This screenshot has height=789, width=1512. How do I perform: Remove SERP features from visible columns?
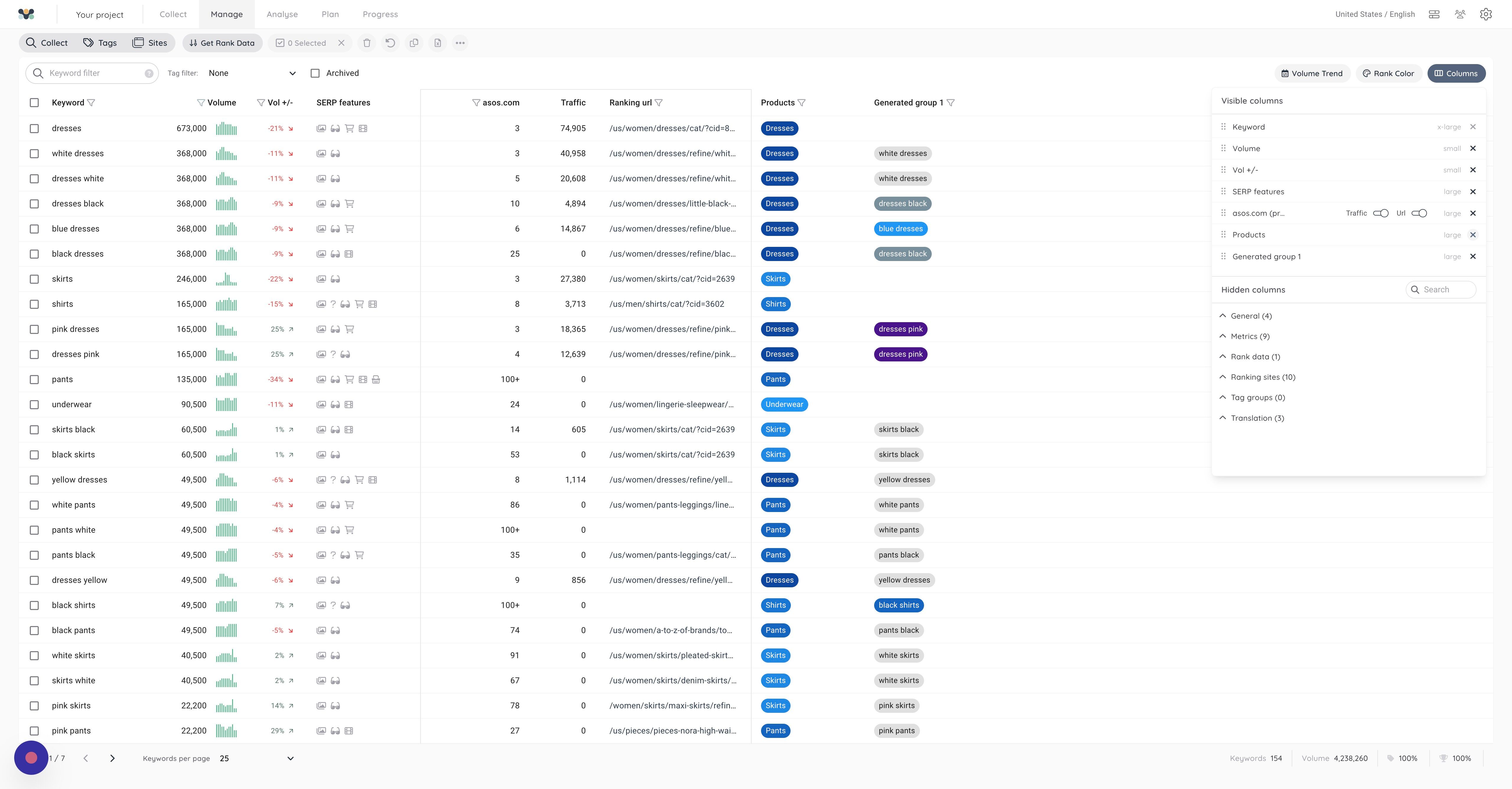click(1473, 192)
